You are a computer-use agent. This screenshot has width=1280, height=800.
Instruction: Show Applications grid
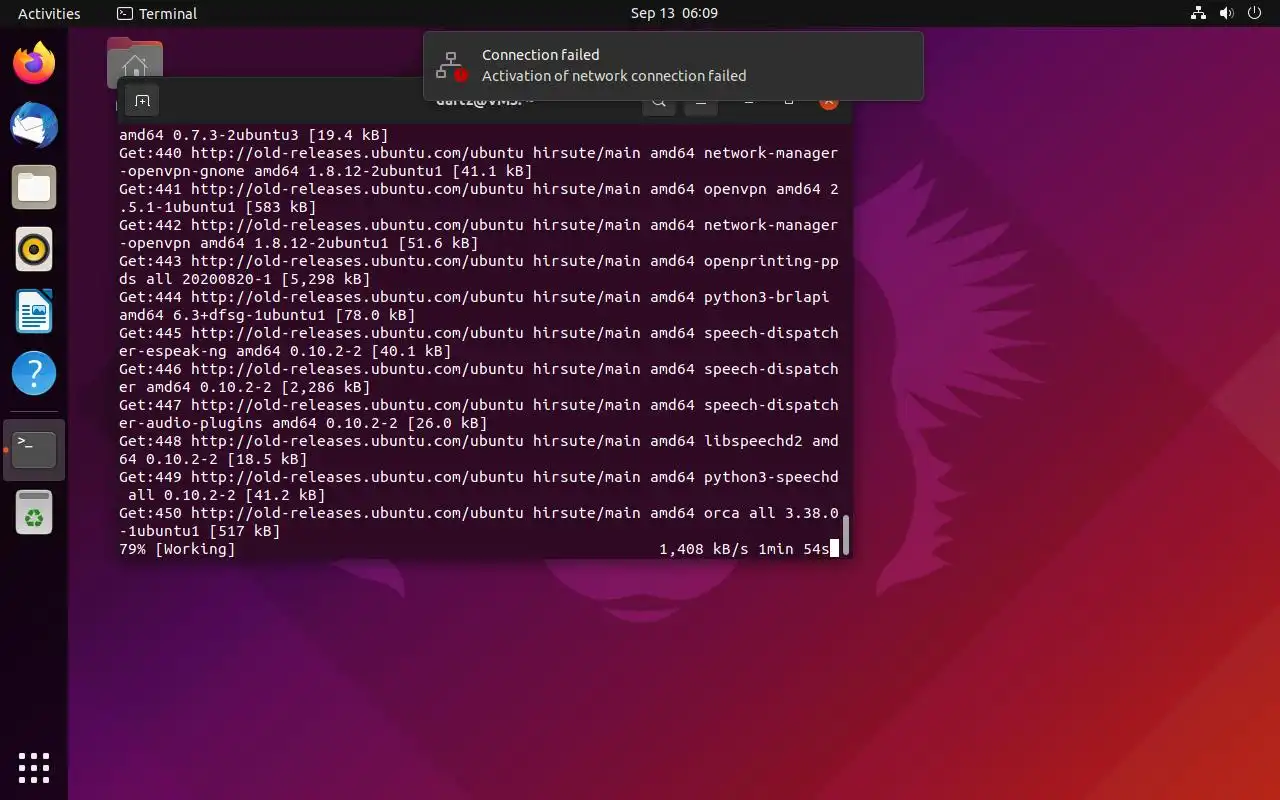click(34, 767)
